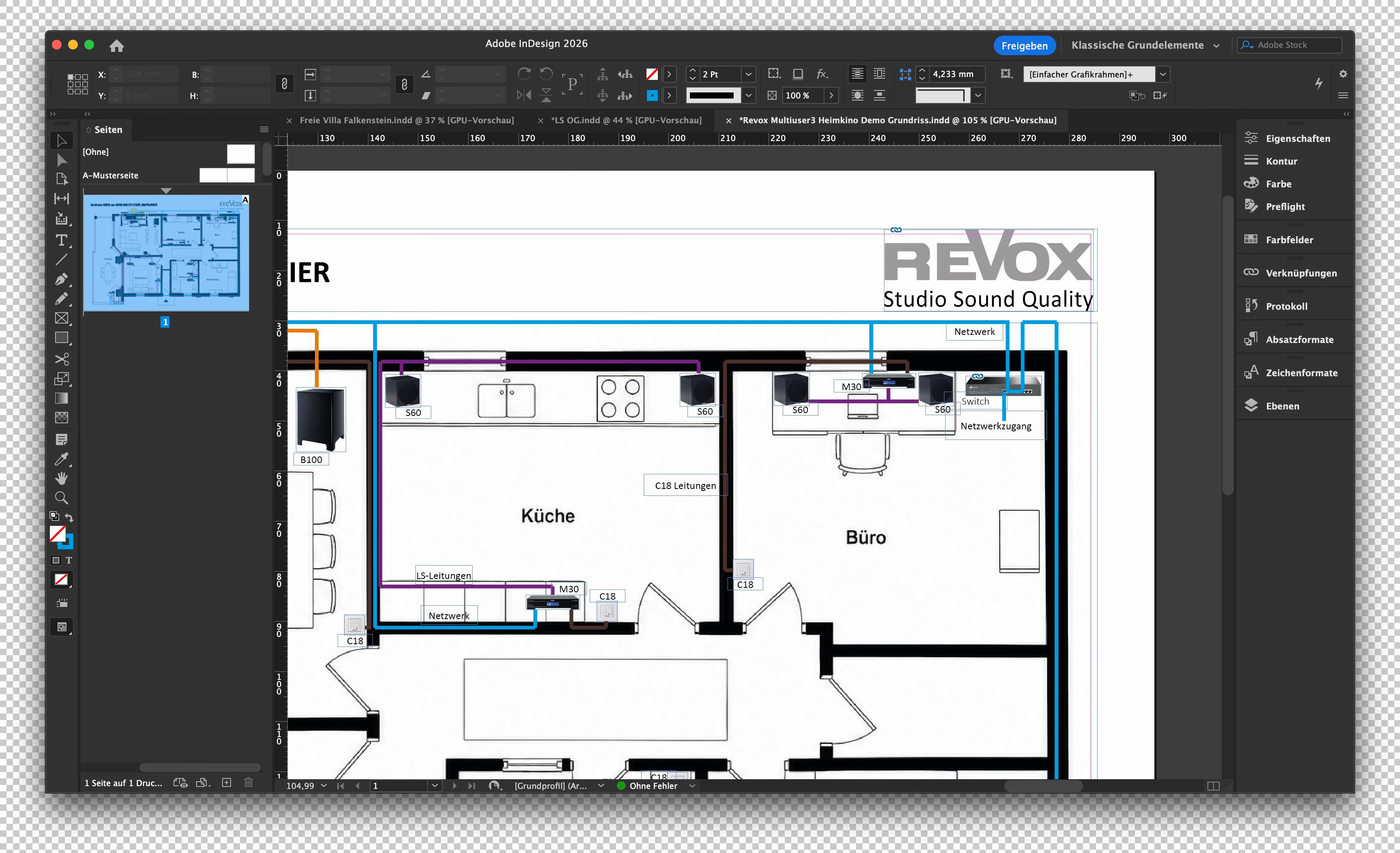Image resolution: width=1400 pixels, height=853 pixels.
Task: Activate the Hand tool
Action: 61,478
